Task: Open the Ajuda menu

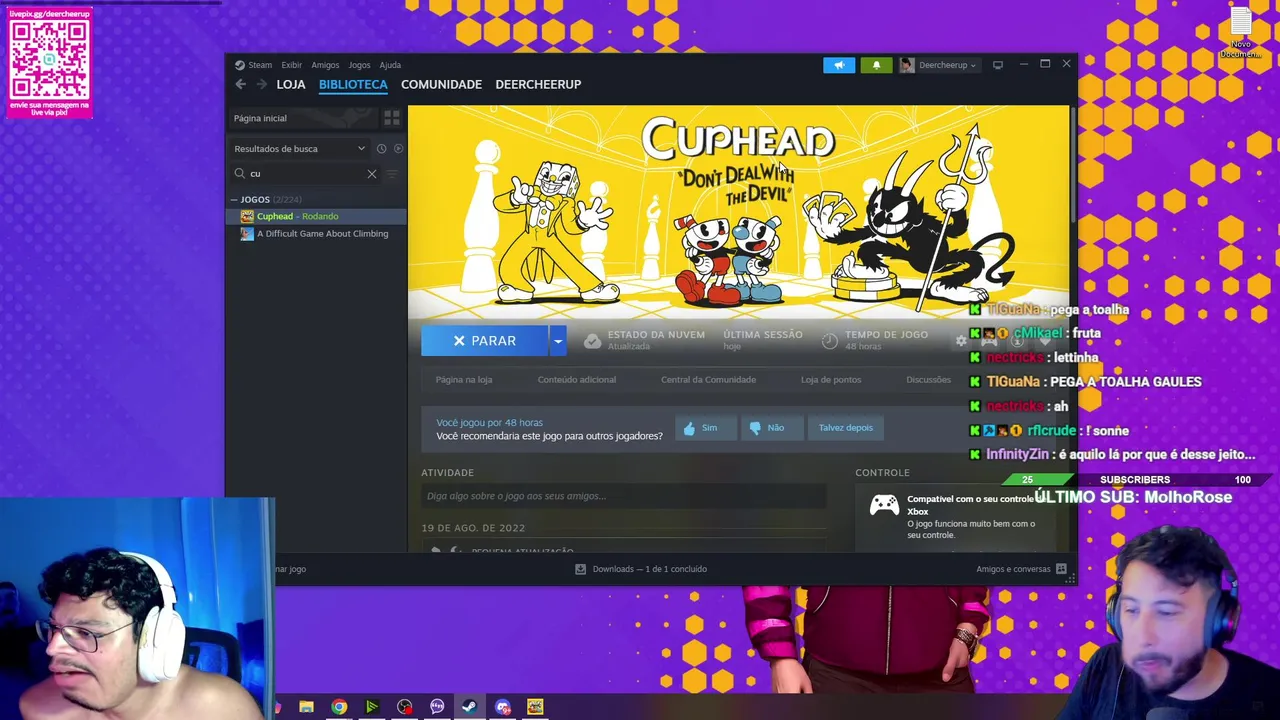Action: 390,65
